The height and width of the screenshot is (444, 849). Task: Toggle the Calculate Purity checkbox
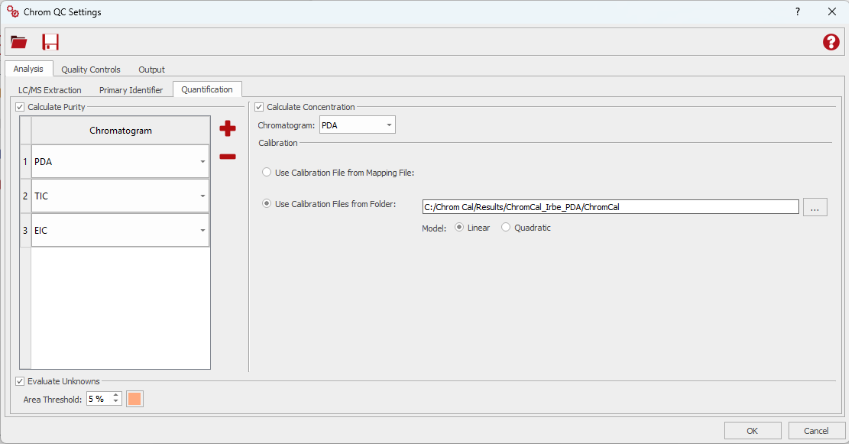pos(21,106)
